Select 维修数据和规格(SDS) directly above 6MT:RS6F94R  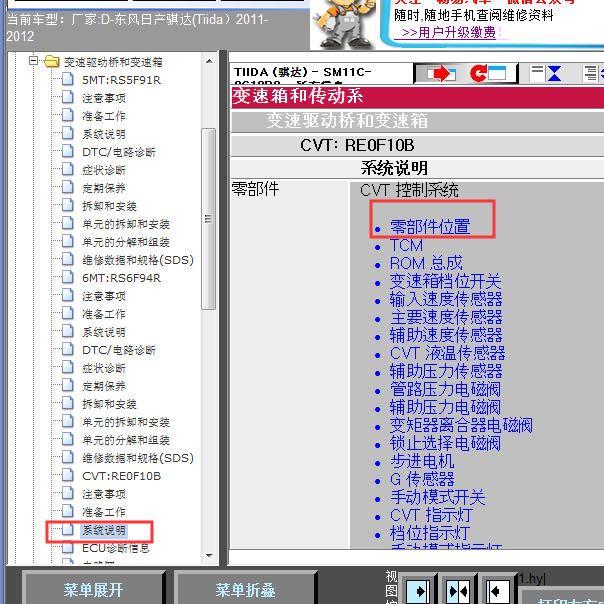pos(138,260)
